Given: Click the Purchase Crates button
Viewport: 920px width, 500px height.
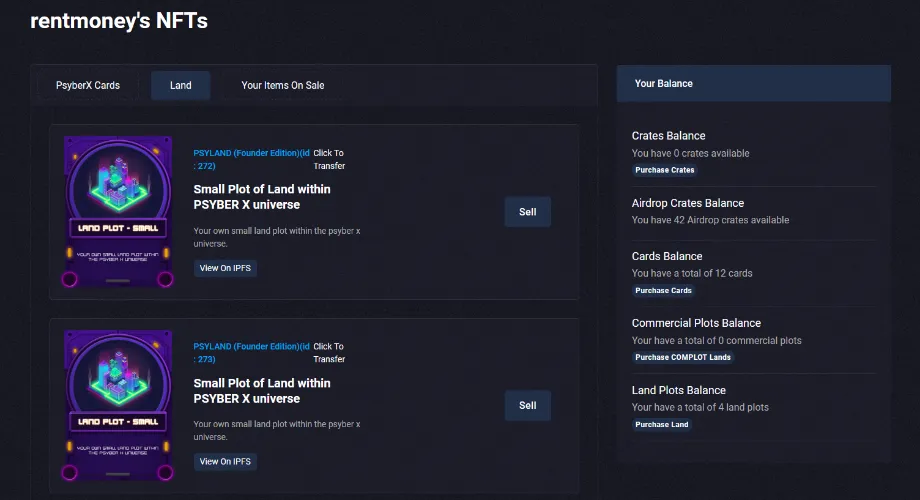Looking at the screenshot, I should click(665, 170).
